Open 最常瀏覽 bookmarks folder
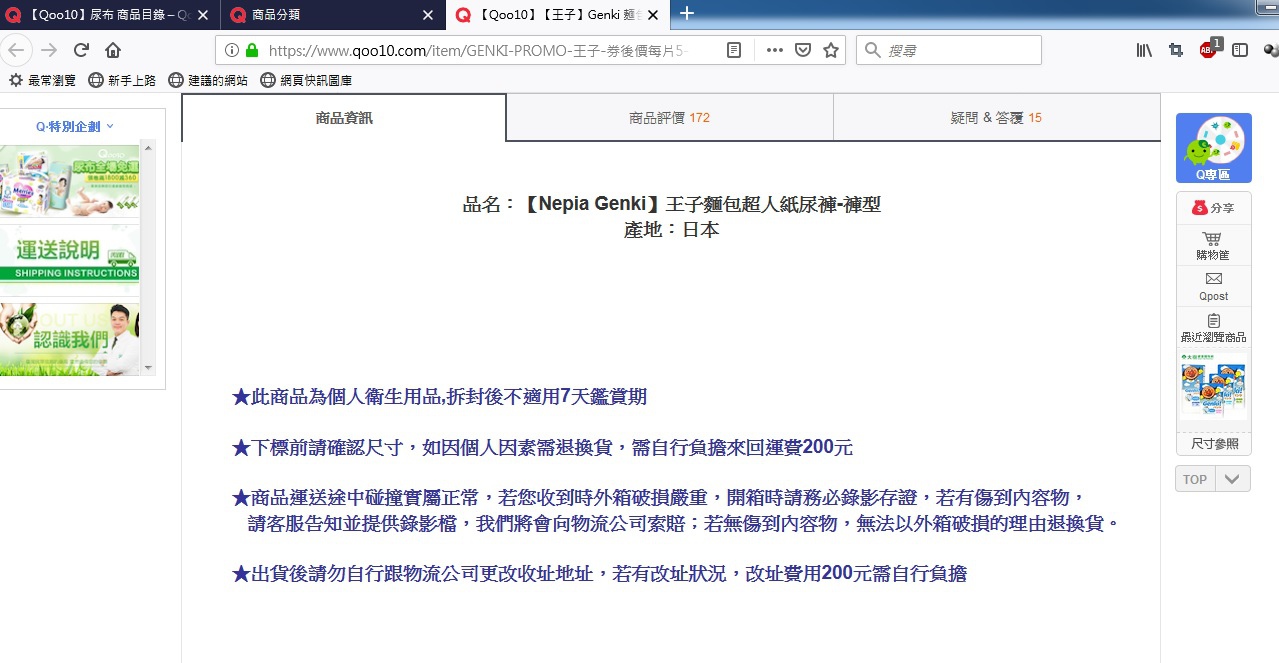This screenshot has width=1279, height=663. (41, 80)
